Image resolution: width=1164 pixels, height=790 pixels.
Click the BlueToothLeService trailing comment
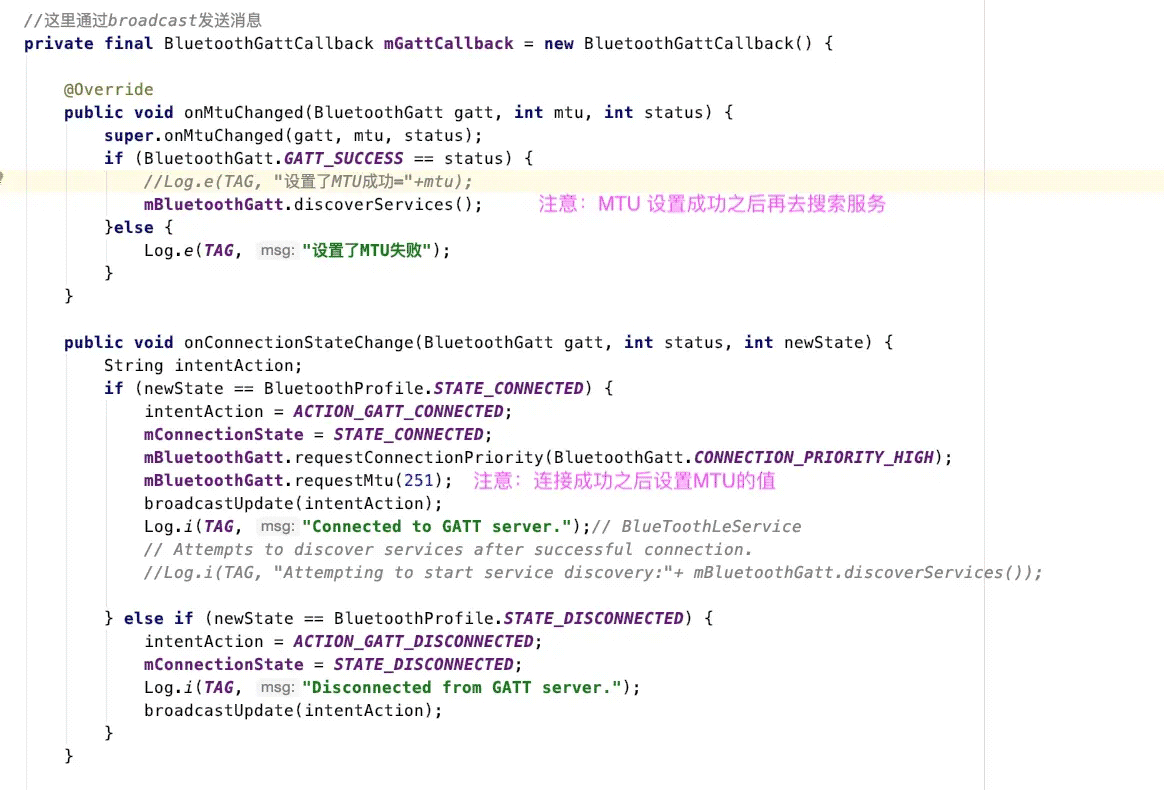coord(696,527)
